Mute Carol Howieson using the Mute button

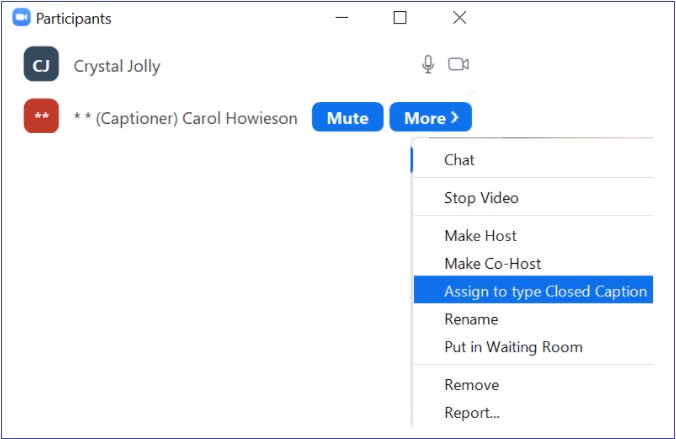tap(347, 118)
